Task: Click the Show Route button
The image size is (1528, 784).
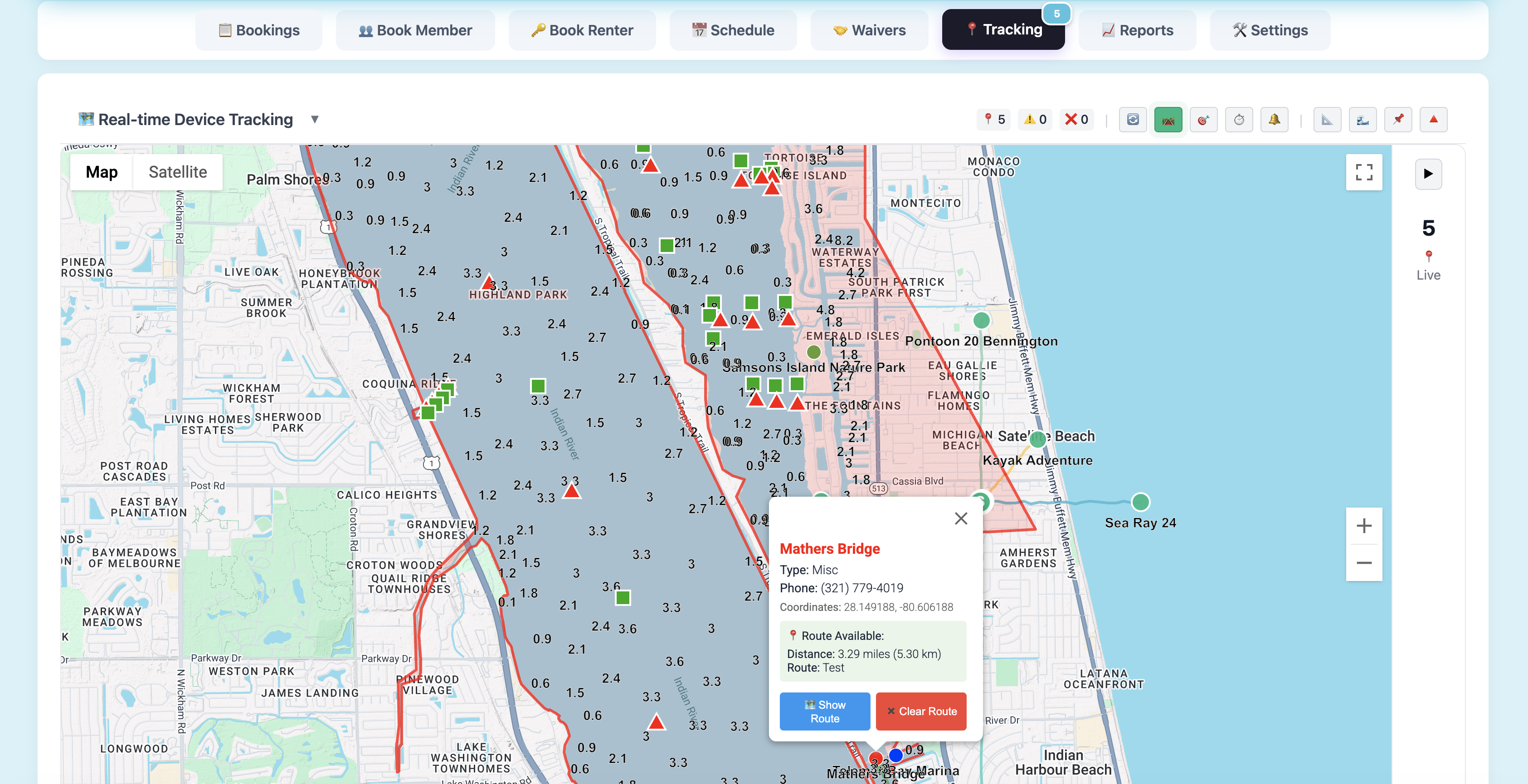Action: click(x=824, y=711)
